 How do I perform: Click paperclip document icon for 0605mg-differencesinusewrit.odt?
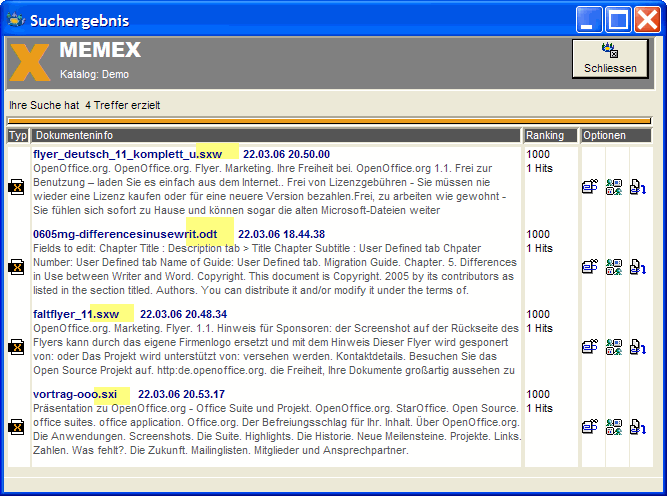(x=591, y=267)
